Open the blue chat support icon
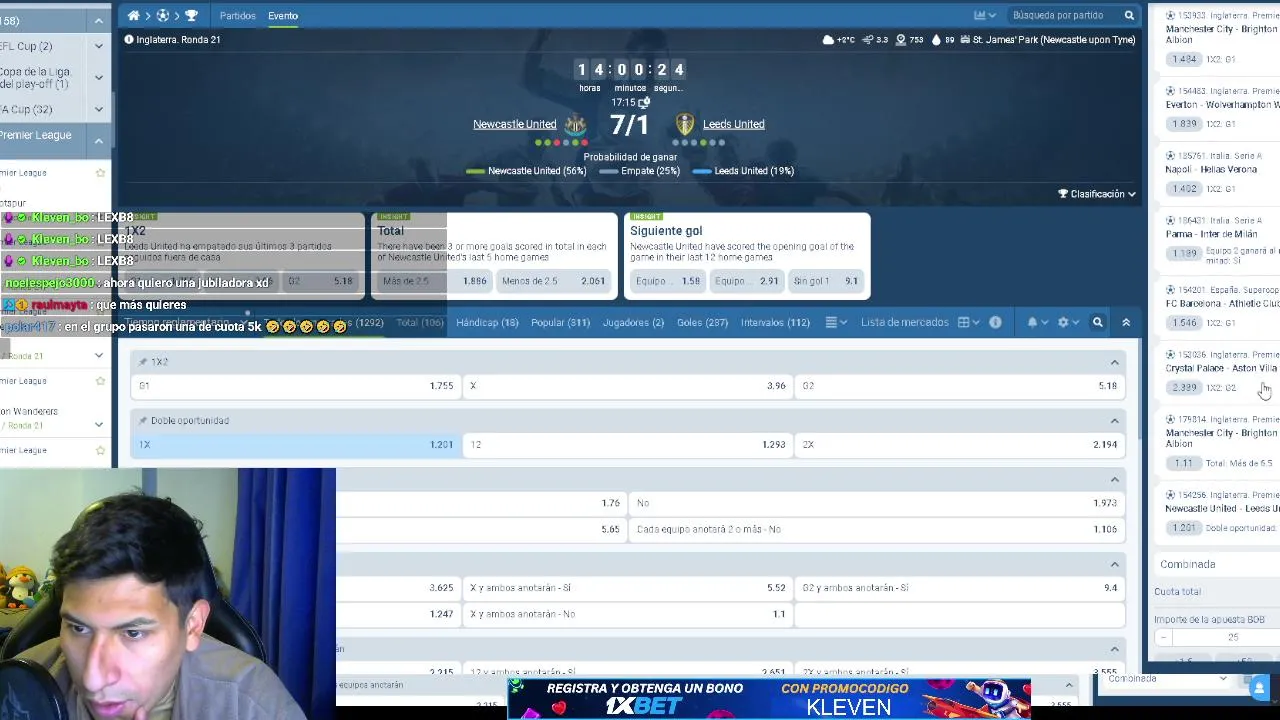The image size is (1280, 720). tap(1259, 687)
